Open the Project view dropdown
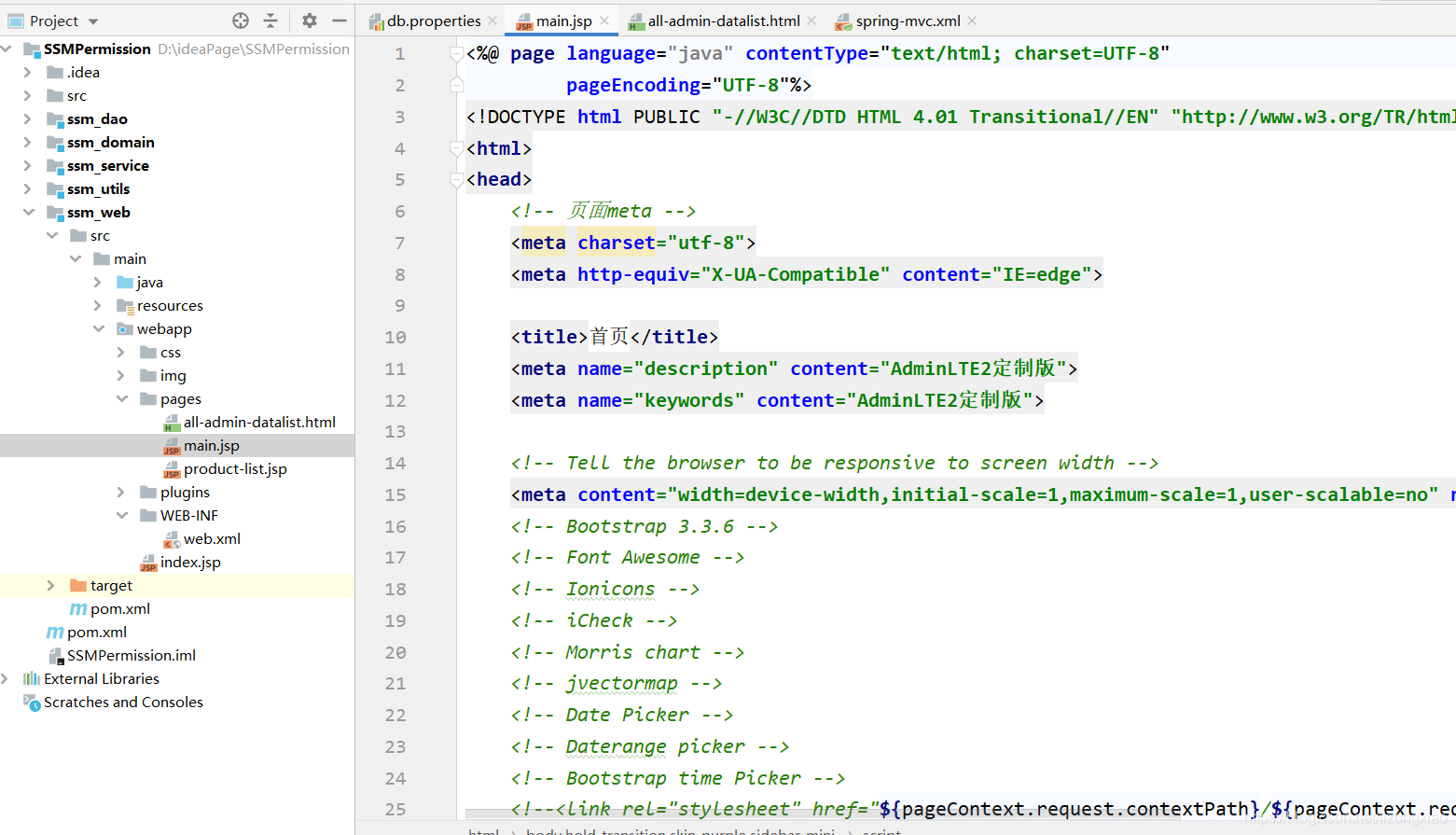The width and height of the screenshot is (1456, 835). (93, 21)
